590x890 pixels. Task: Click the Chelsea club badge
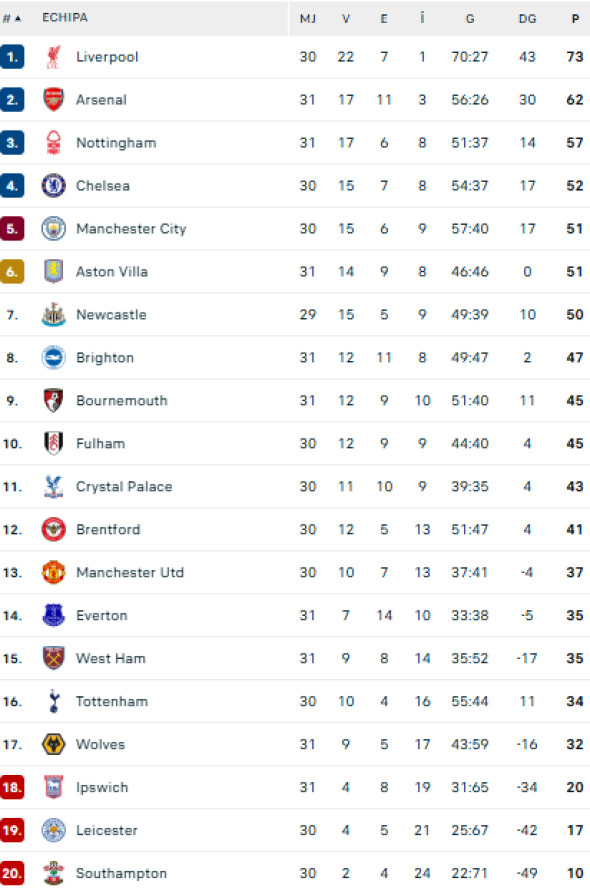(x=53, y=186)
